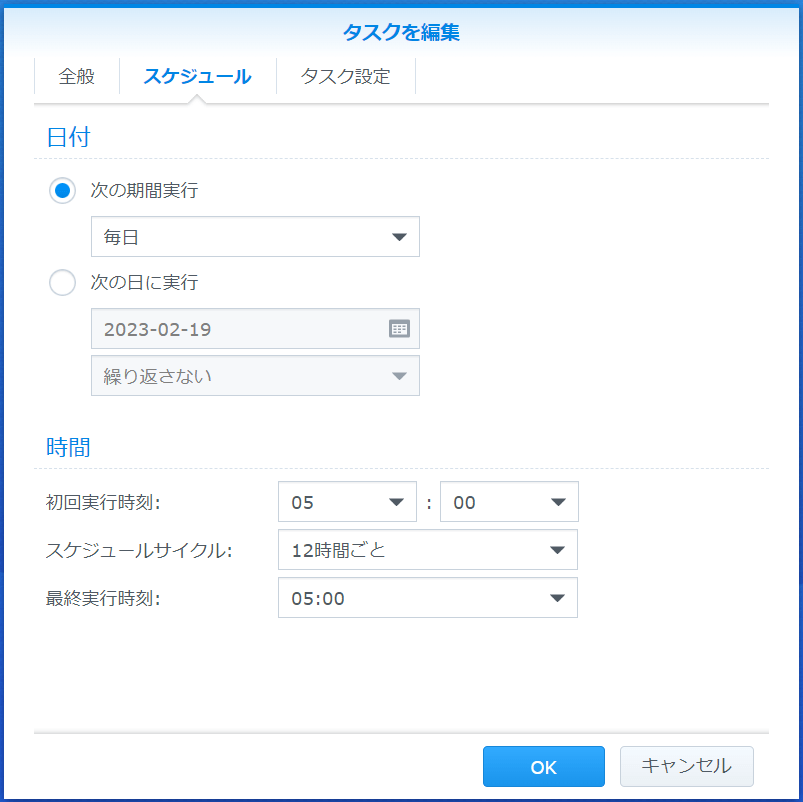Select the 次の期間実行 radio button
803x802 pixels.
click(x=62, y=191)
